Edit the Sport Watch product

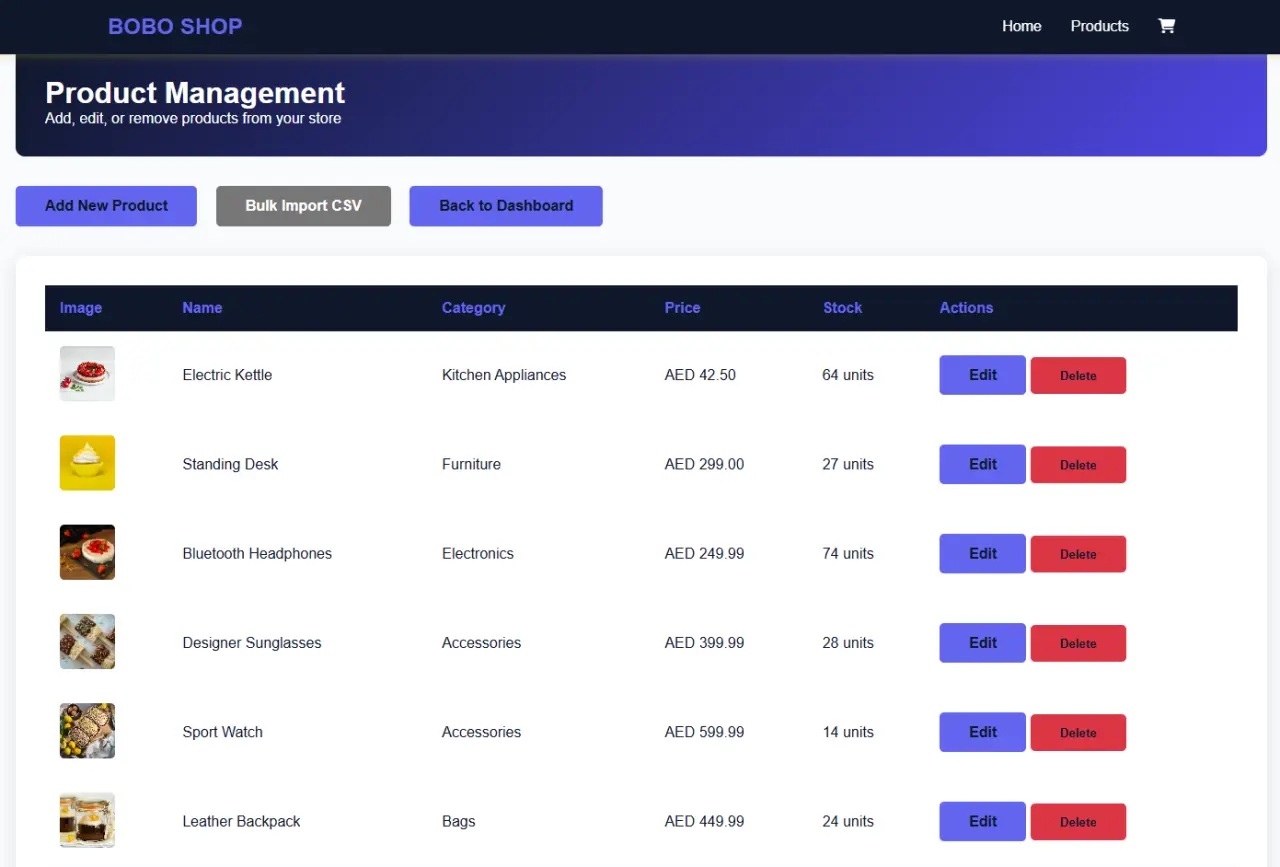point(982,732)
